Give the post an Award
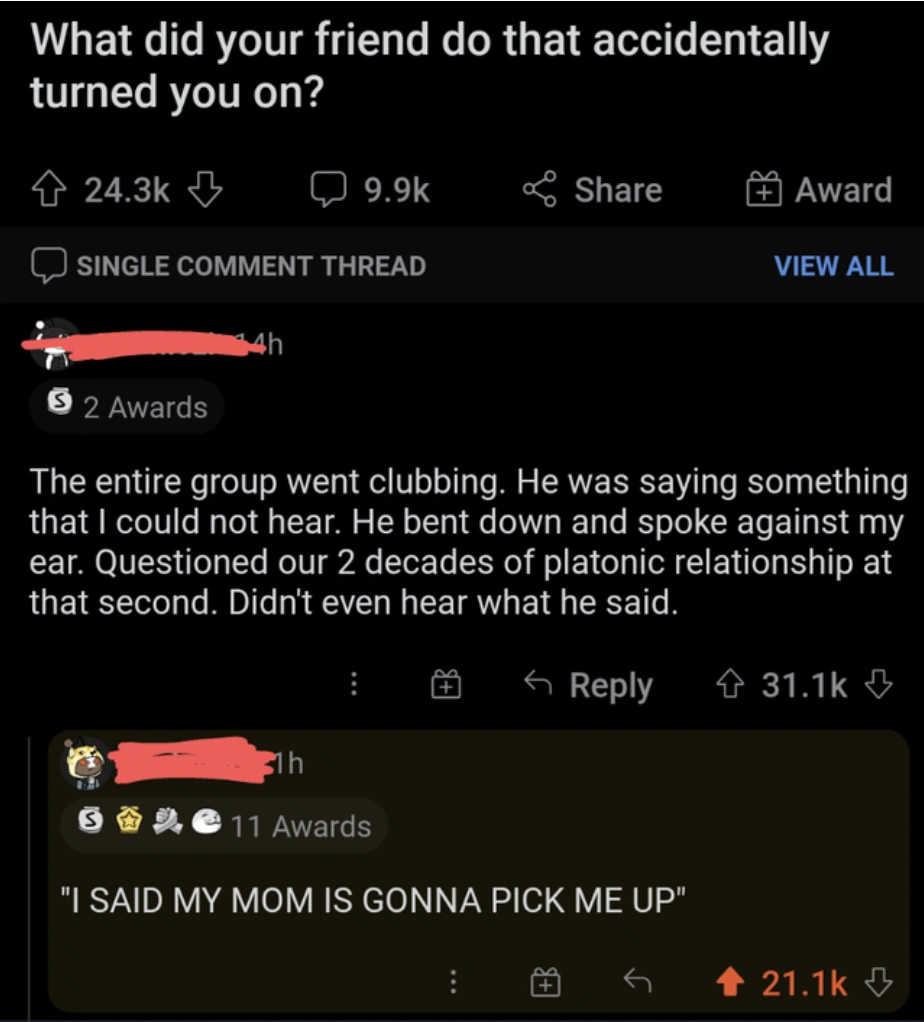This screenshot has height=1022, width=924. point(818,190)
